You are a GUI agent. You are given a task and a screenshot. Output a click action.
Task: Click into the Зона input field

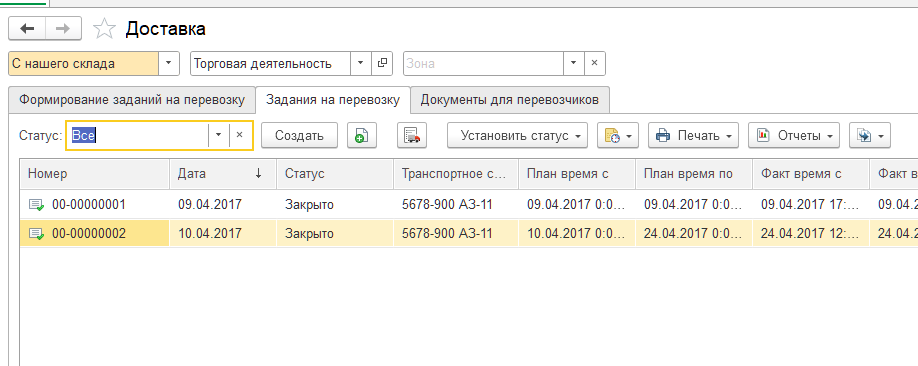click(x=484, y=63)
